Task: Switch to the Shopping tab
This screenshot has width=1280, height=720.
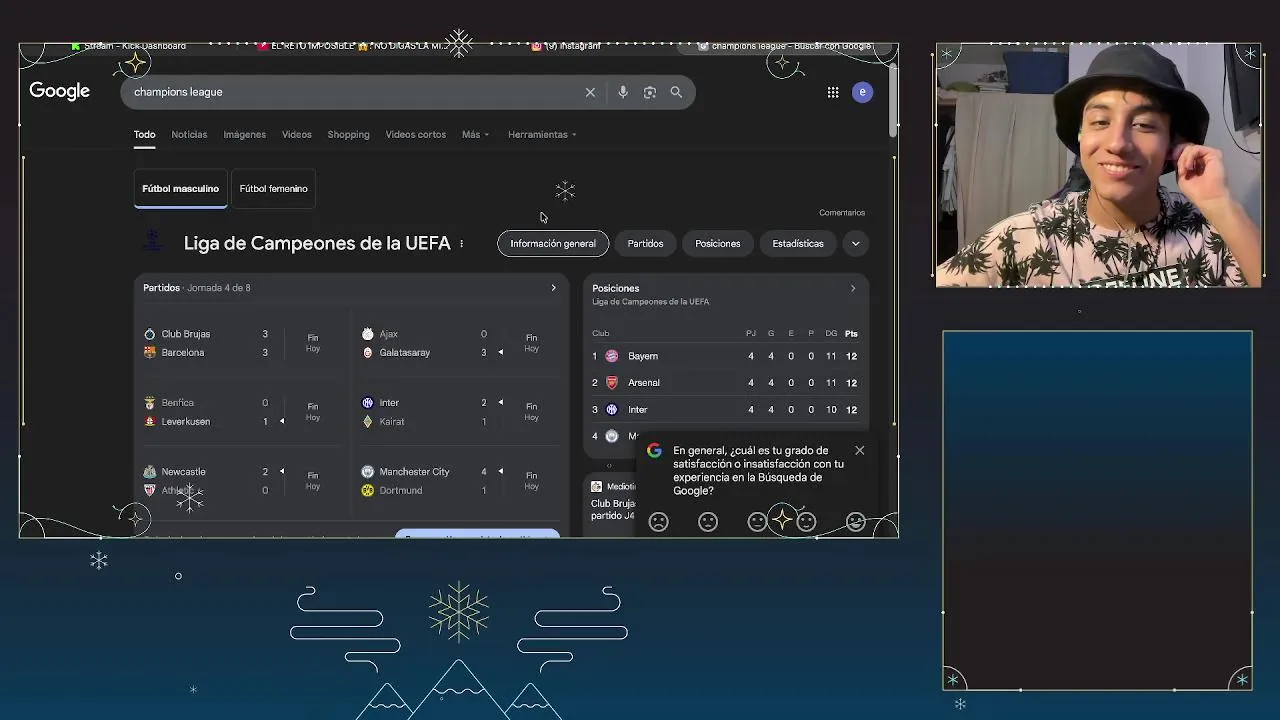Action: [349, 134]
